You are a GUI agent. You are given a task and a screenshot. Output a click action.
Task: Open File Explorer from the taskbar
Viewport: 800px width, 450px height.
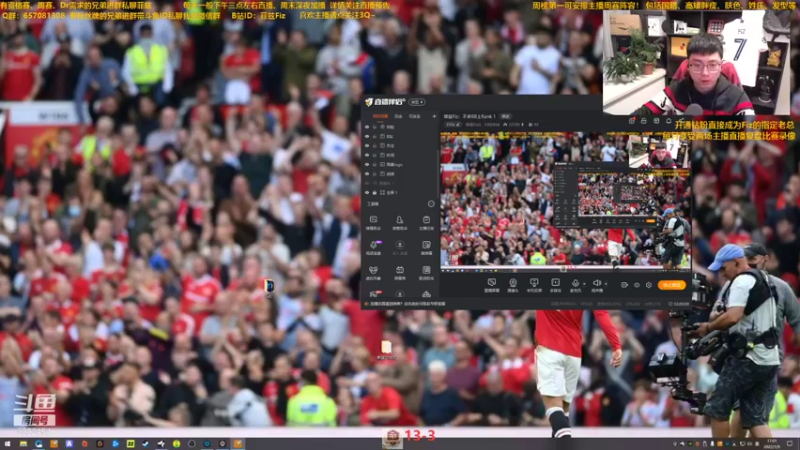pyautogui.click(x=23, y=444)
